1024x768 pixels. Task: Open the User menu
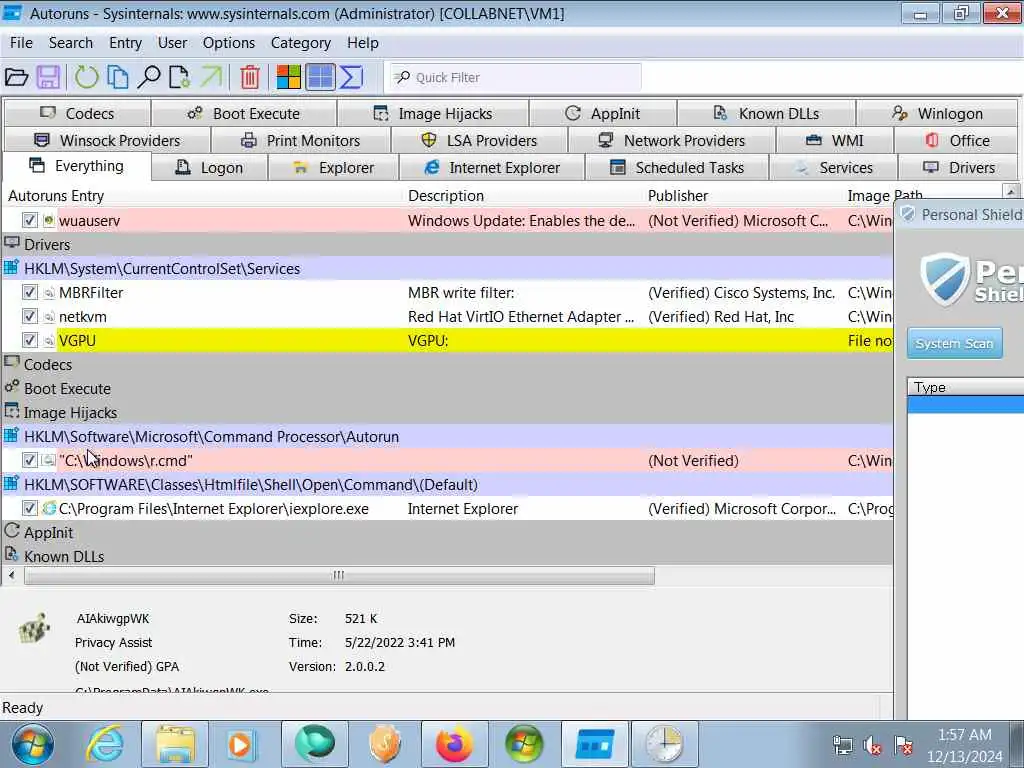point(172,43)
